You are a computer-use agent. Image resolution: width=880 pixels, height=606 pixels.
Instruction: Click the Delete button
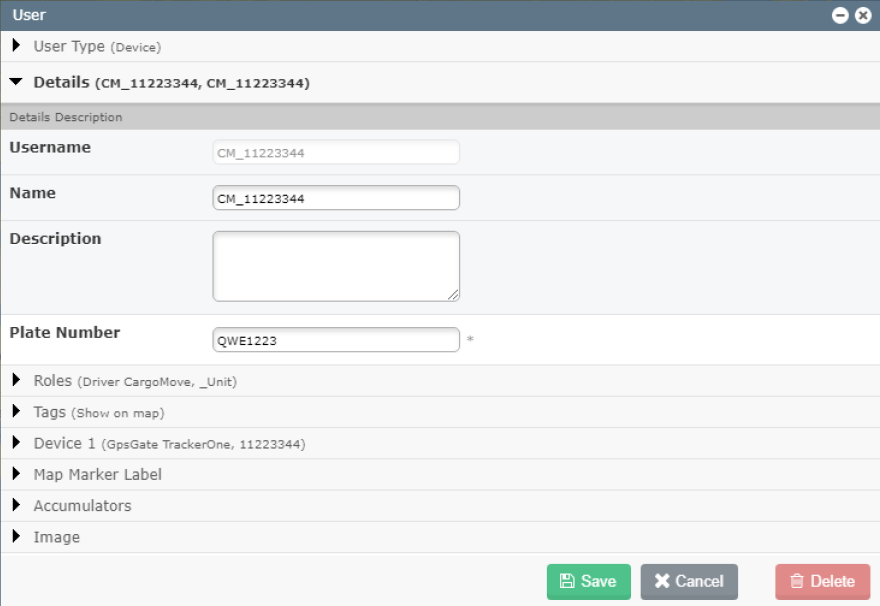click(823, 582)
